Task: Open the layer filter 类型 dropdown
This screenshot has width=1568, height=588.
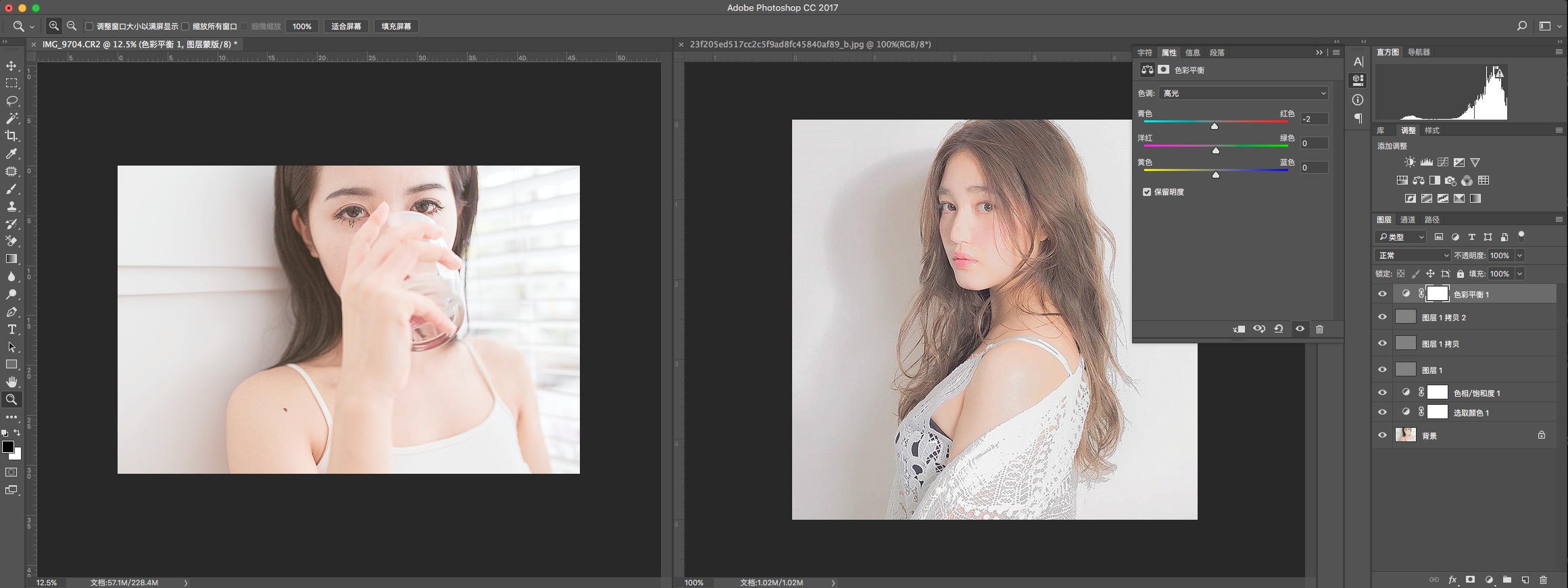Action: 1400,237
